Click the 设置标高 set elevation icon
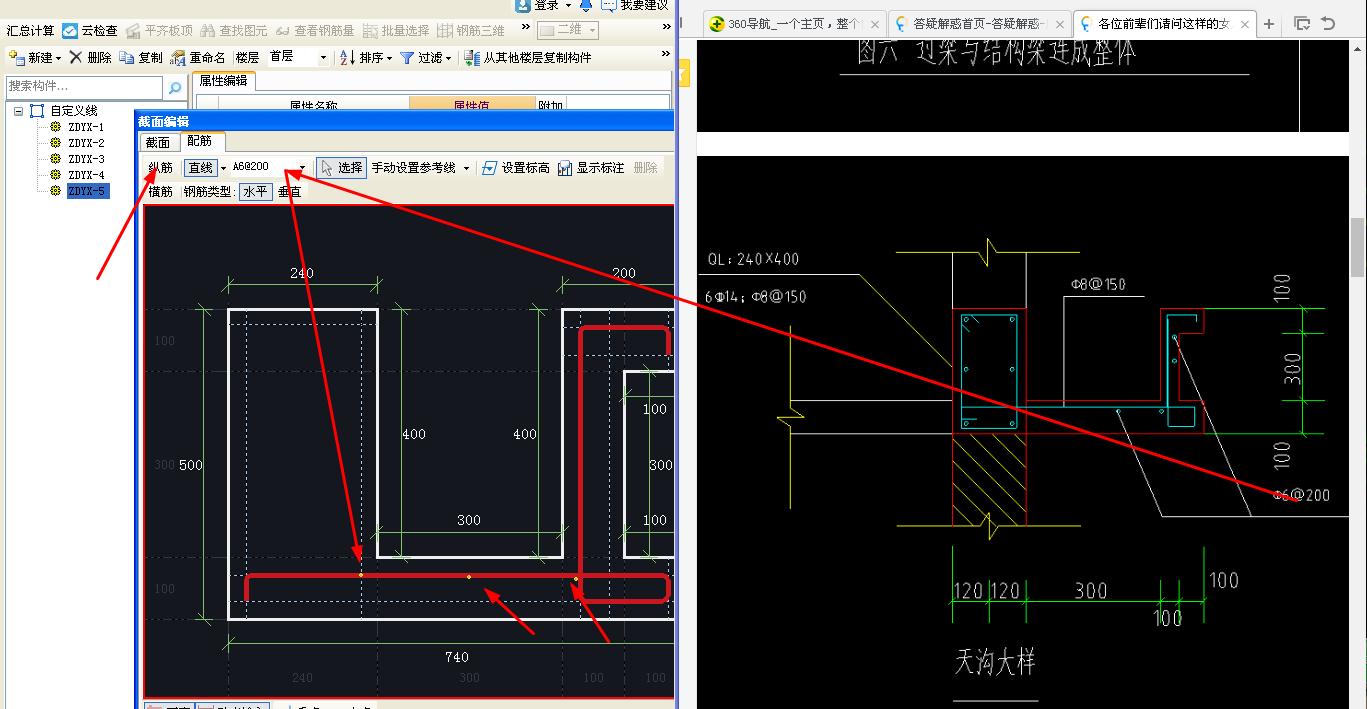 (489, 168)
